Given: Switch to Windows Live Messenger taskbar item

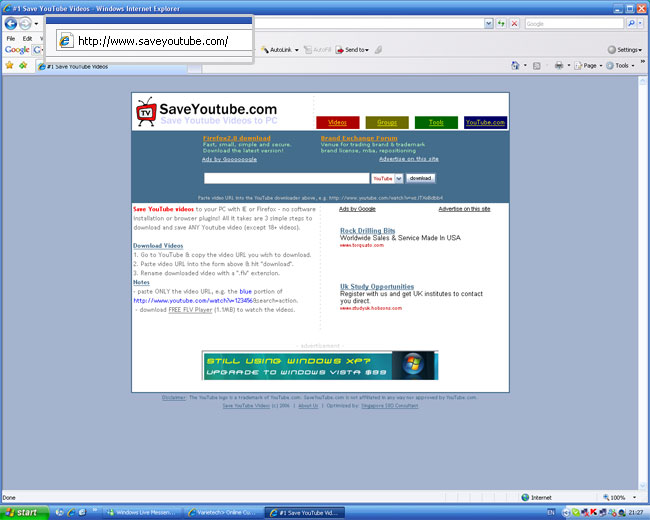Looking at the screenshot, I should (x=142, y=513).
